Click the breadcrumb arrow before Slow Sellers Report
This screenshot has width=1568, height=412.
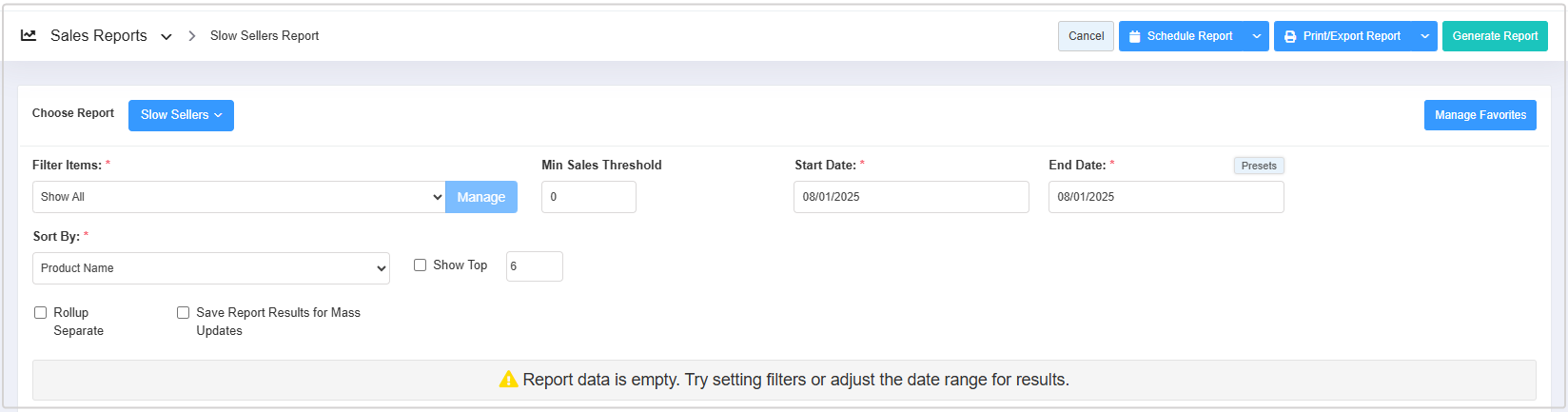coord(191,36)
